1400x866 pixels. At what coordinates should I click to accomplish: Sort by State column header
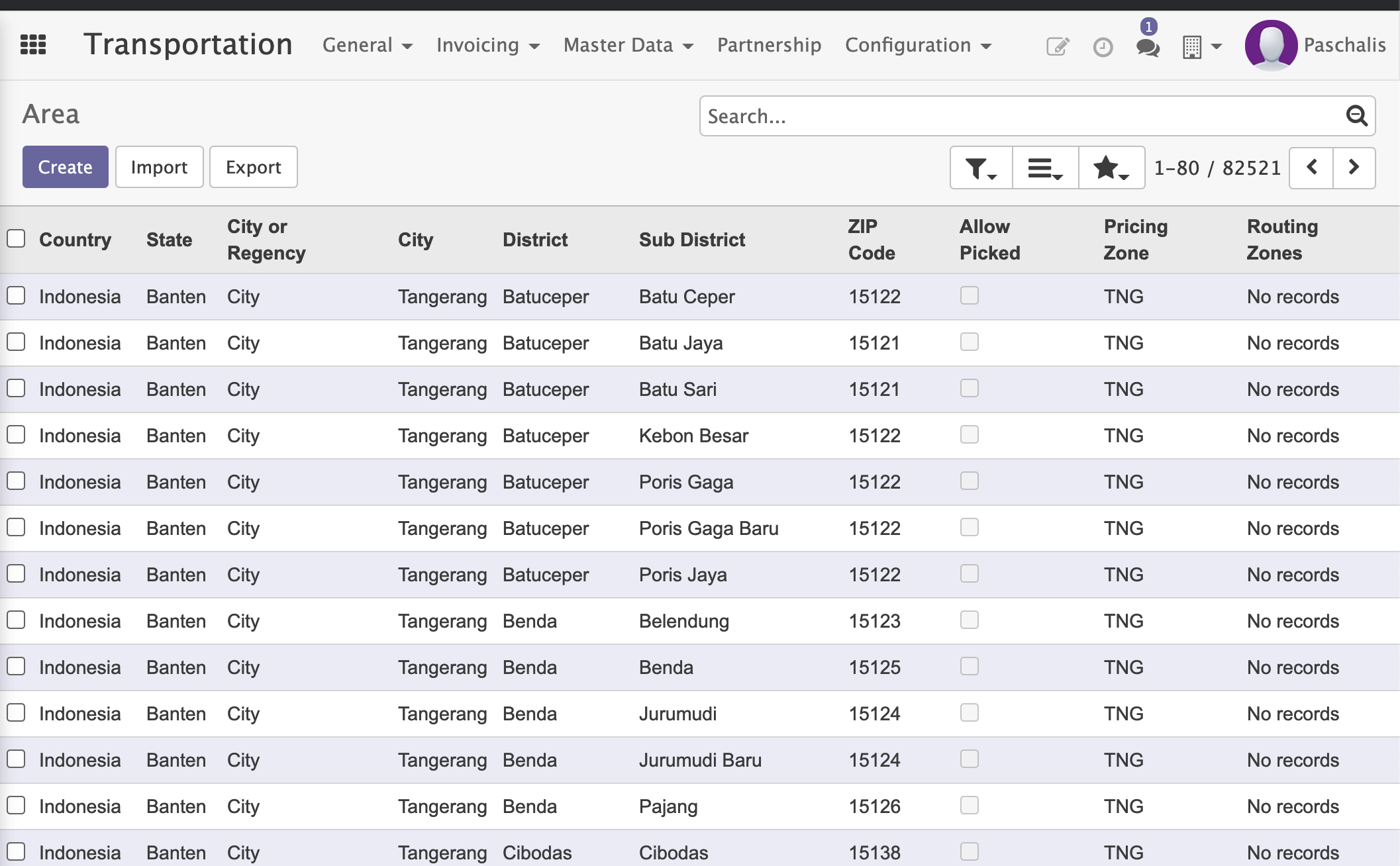click(x=169, y=240)
